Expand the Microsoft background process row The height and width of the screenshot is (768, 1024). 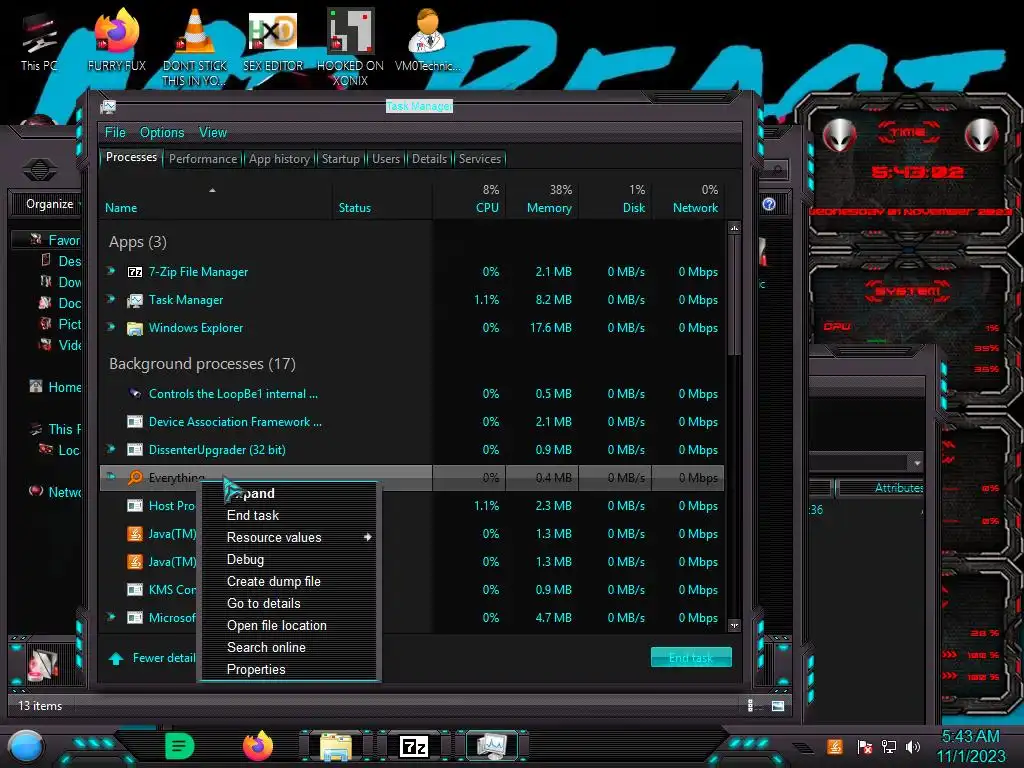pos(111,616)
